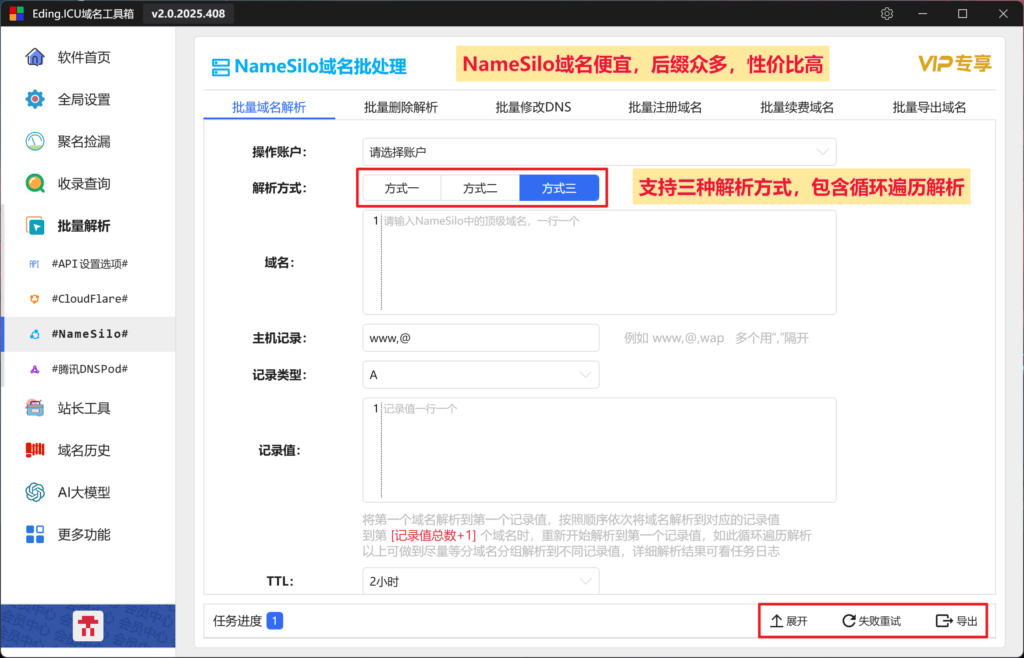This screenshot has width=1024, height=658.
Task: Open the 操作账户 account dropdown
Action: (x=599, y=152)
